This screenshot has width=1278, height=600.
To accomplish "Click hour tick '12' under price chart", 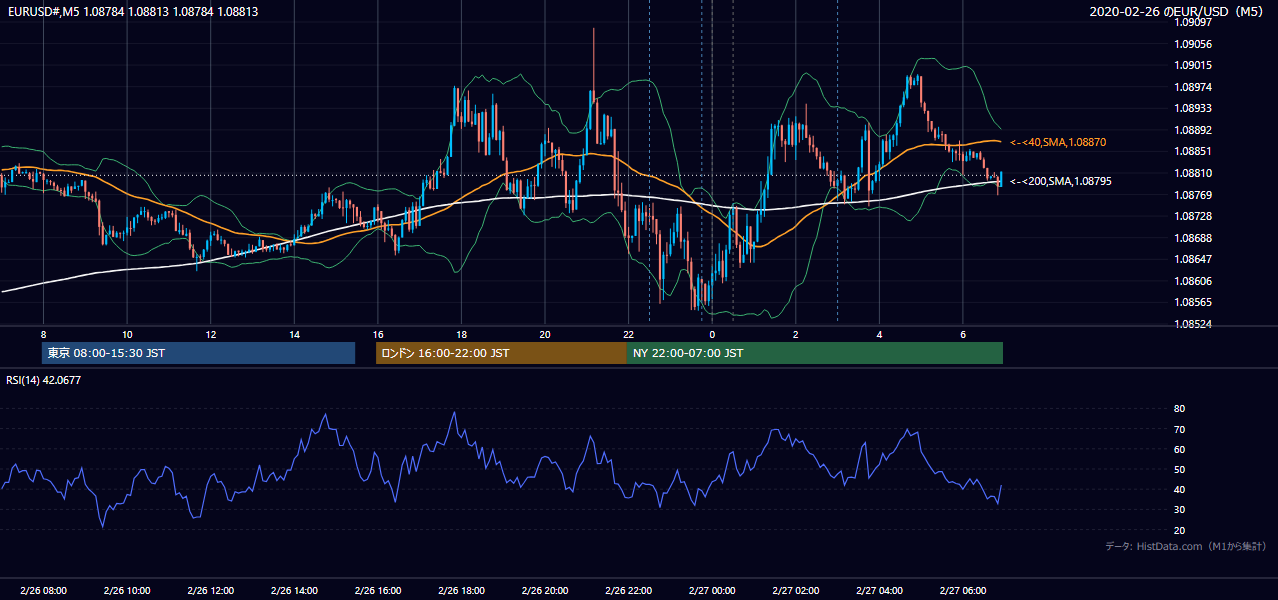I will pyautogui.click(x=211, y=334).
